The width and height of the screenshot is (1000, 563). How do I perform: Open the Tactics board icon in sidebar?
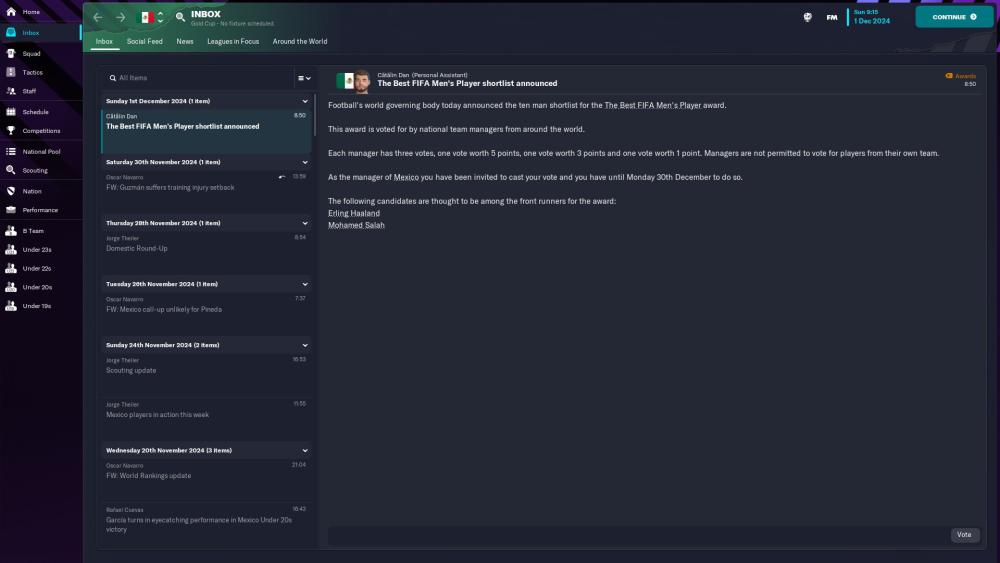point(11,72)
